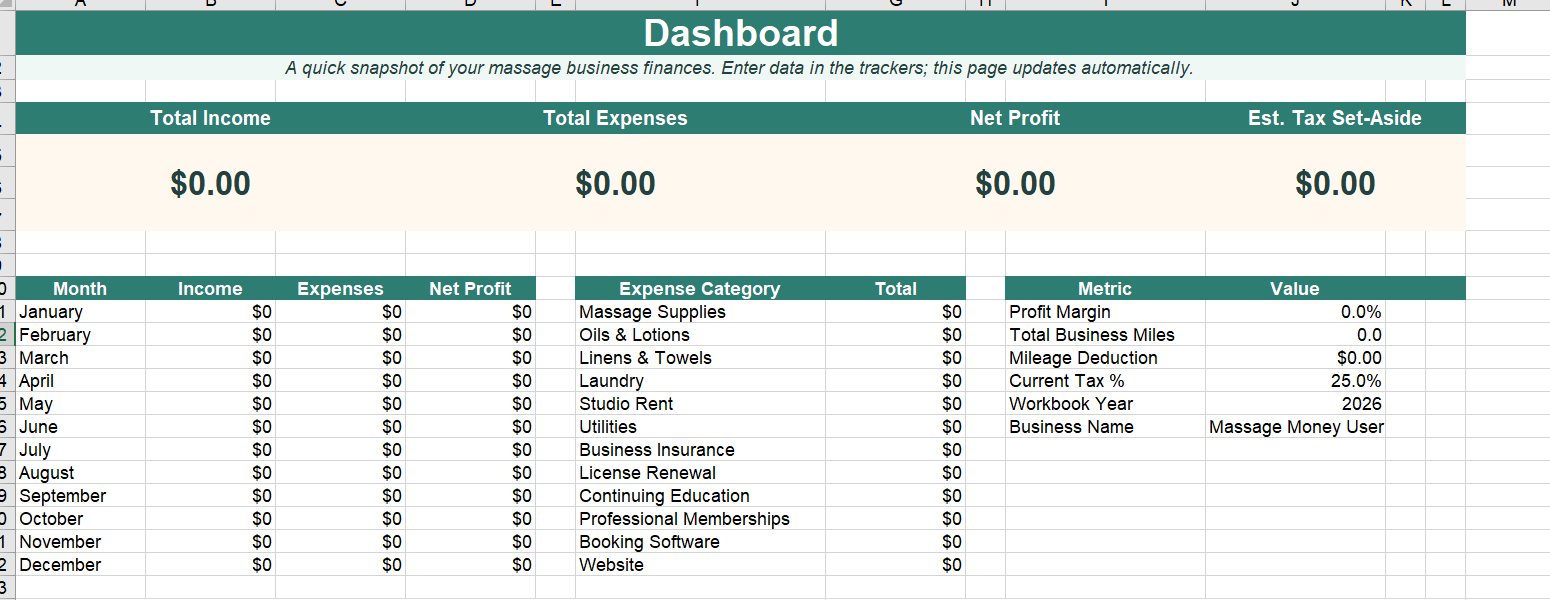Click the March month cell
1550x600 pixels.
(x=80, y=358)
